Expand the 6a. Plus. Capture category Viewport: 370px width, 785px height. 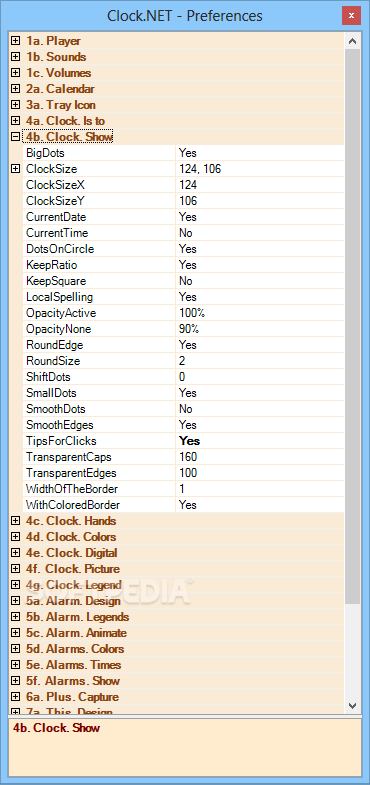16,697
